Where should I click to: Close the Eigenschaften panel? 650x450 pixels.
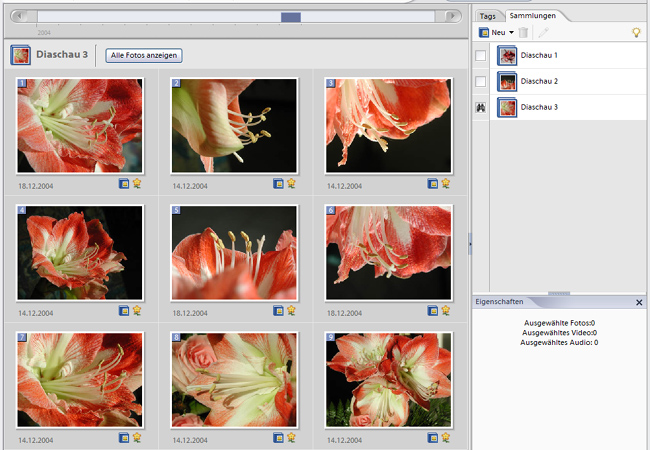(639, 302)
